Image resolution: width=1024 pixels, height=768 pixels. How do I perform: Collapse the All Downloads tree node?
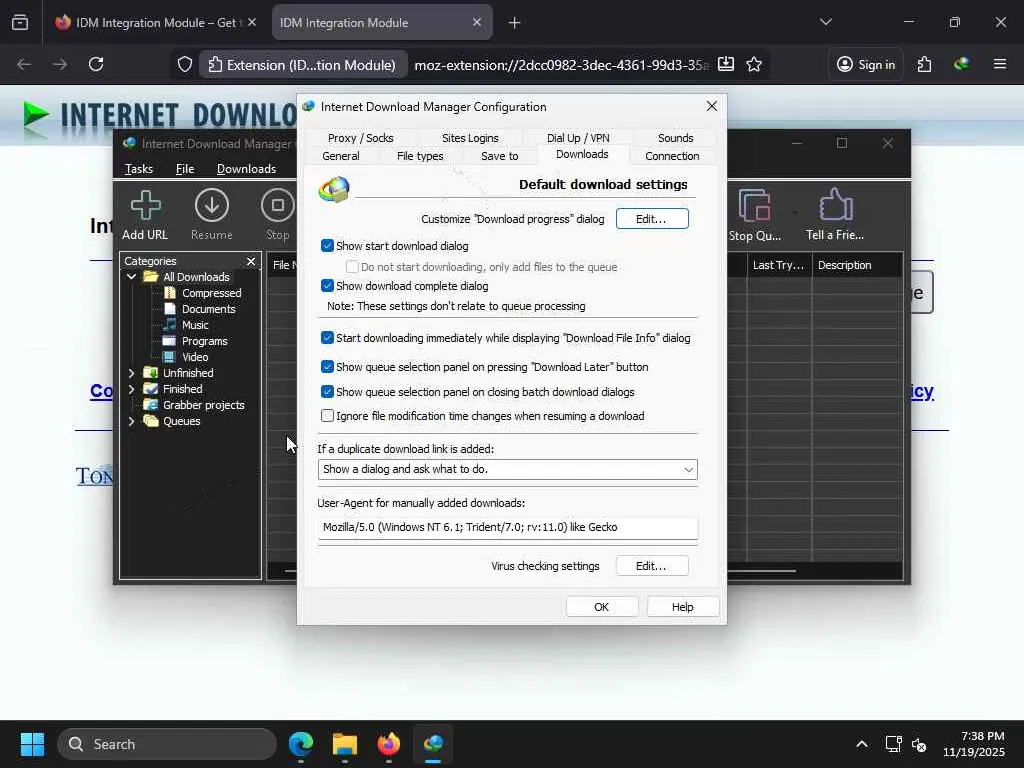coord(131,277)
